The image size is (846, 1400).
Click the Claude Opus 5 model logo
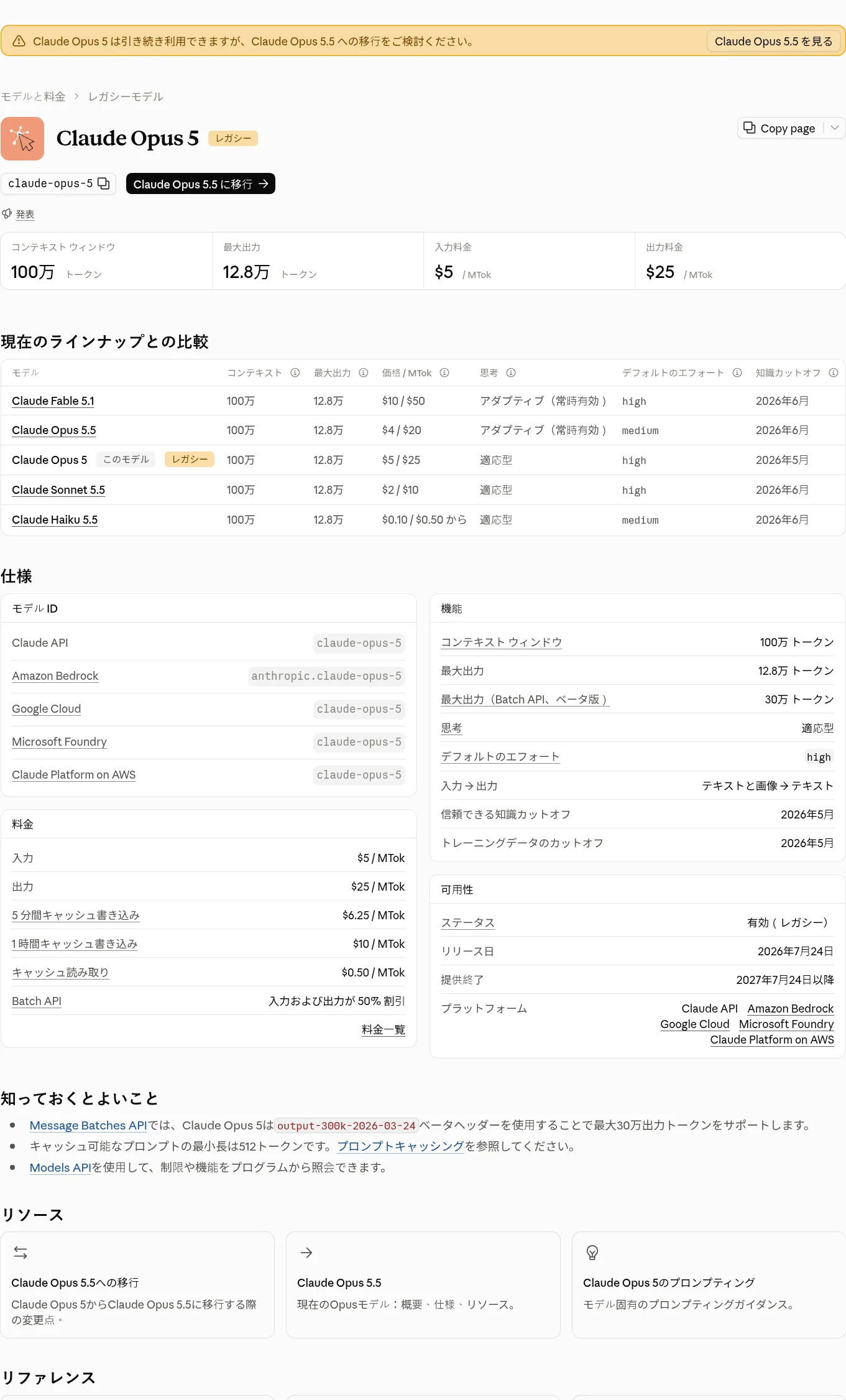point(22,139)
